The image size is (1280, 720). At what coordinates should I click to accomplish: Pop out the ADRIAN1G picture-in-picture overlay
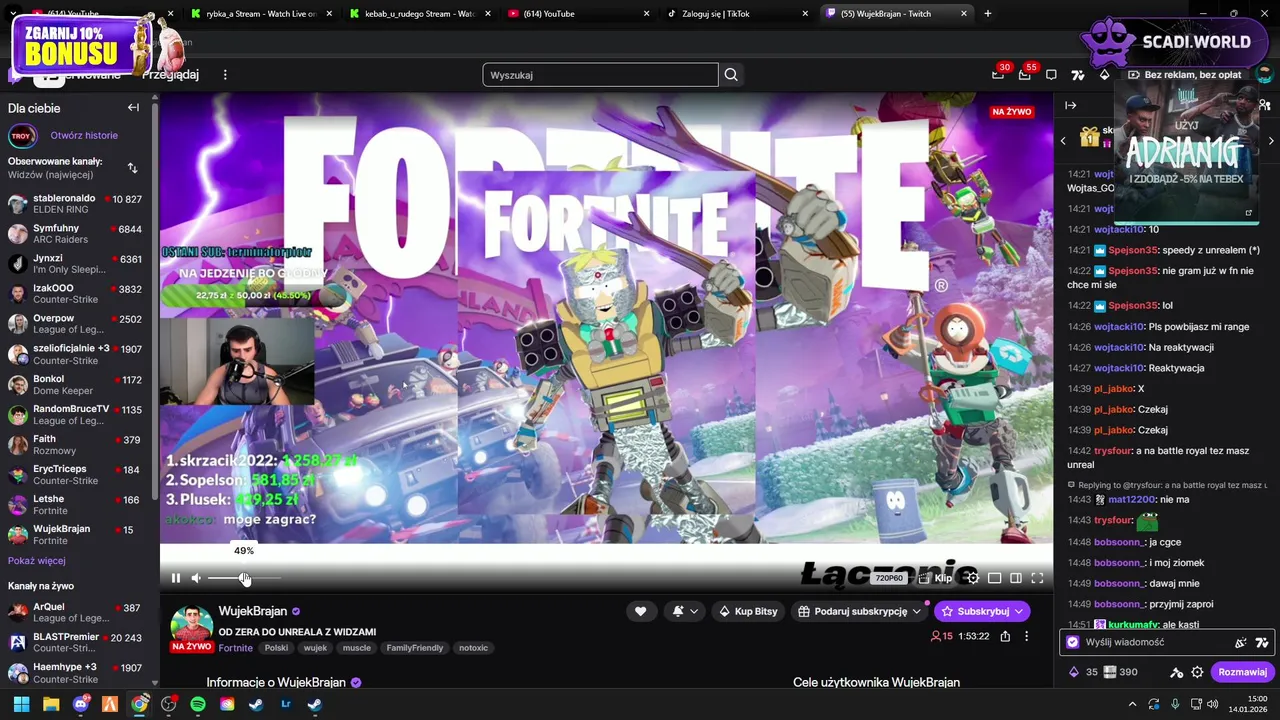point(1248,212)
